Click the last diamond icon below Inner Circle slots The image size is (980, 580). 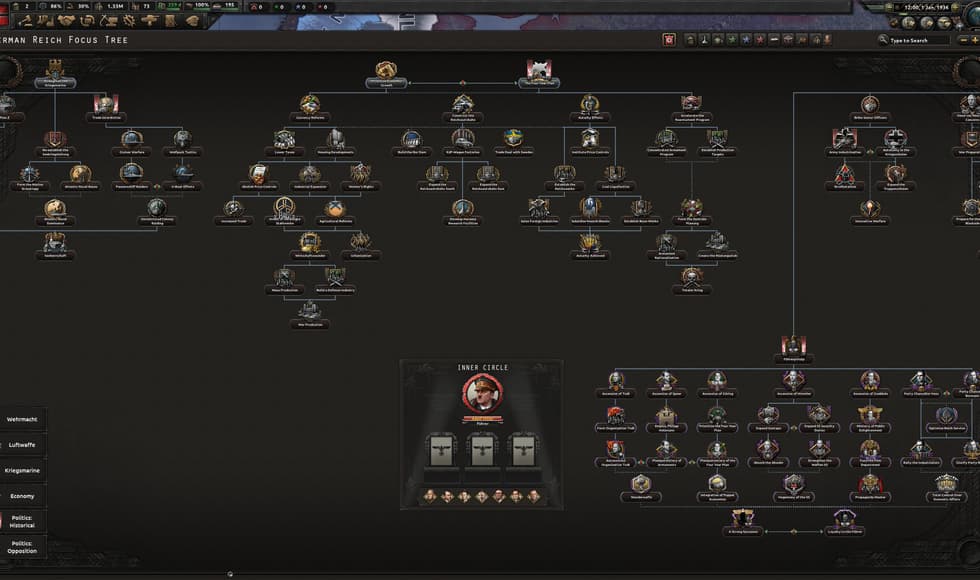(x=534, y=496)
